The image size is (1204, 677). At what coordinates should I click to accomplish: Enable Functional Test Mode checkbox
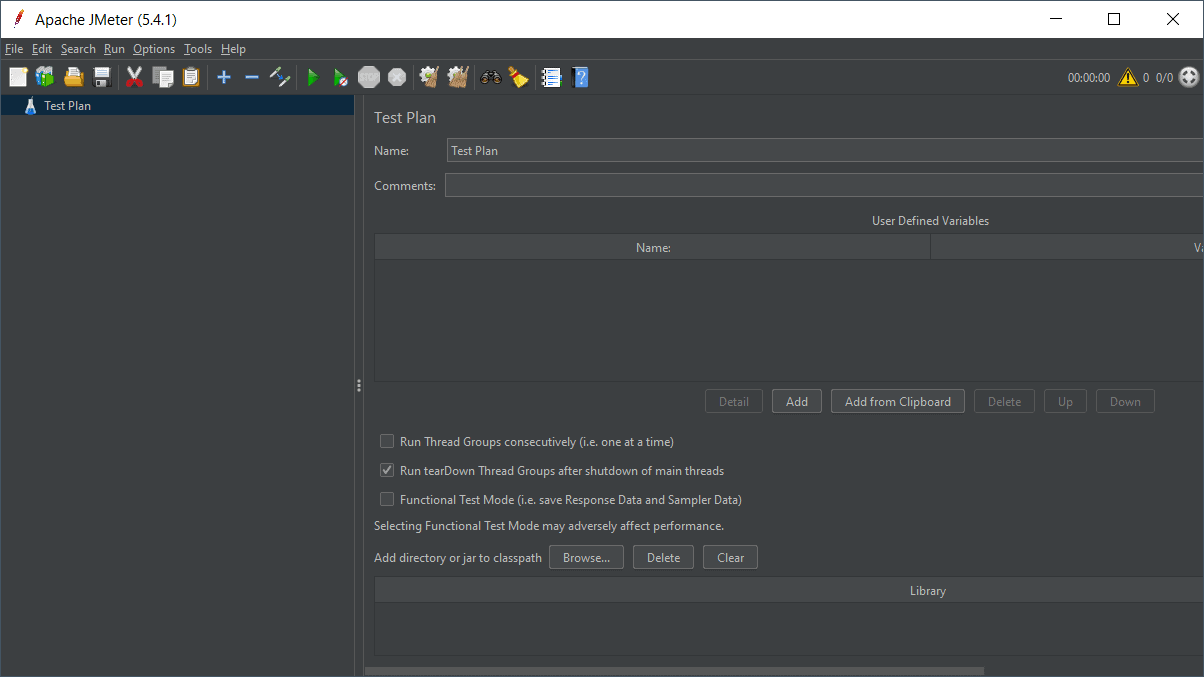point(387,499)
